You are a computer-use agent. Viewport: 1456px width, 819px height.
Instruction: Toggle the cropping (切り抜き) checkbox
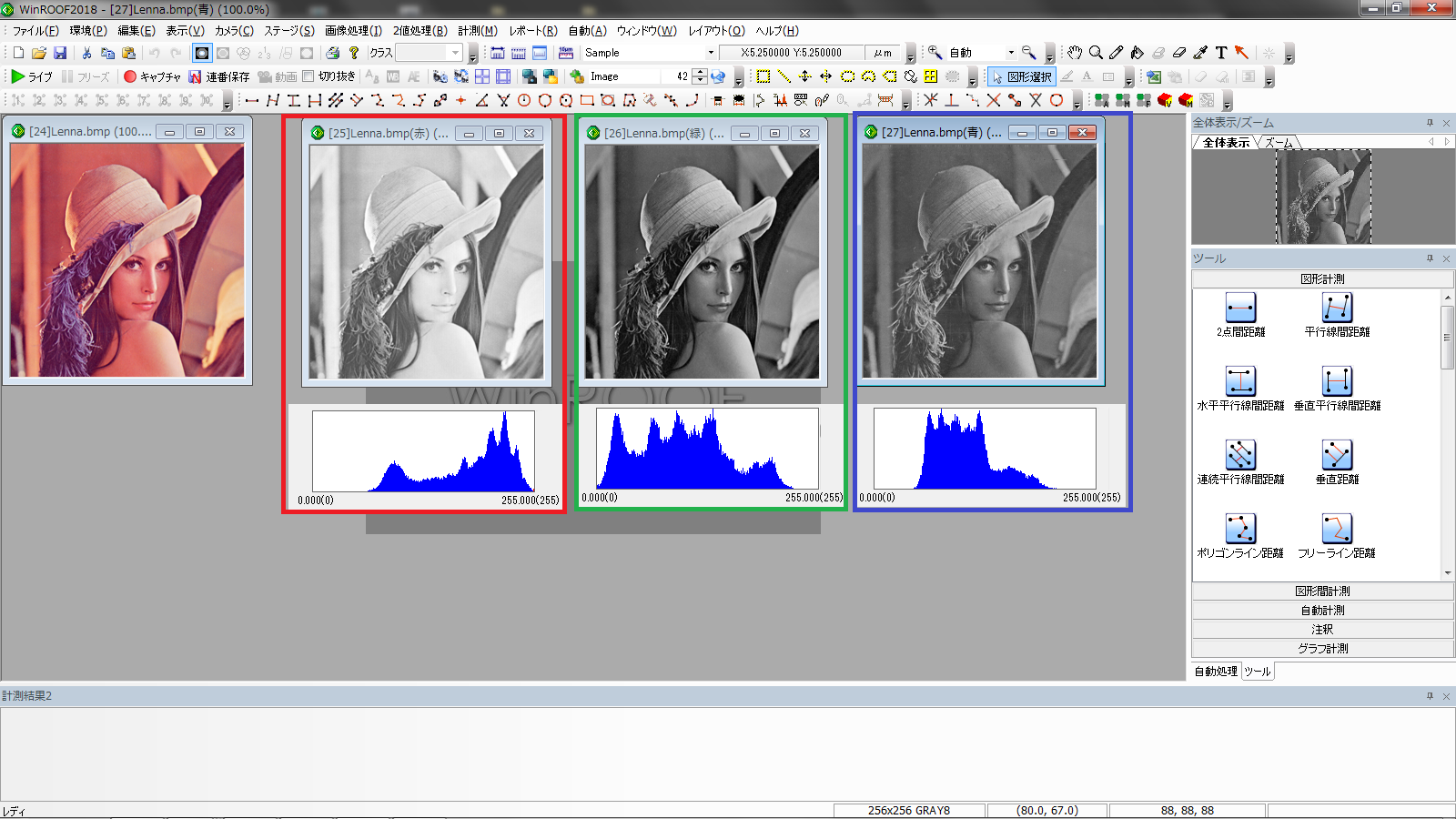(308, 76)
